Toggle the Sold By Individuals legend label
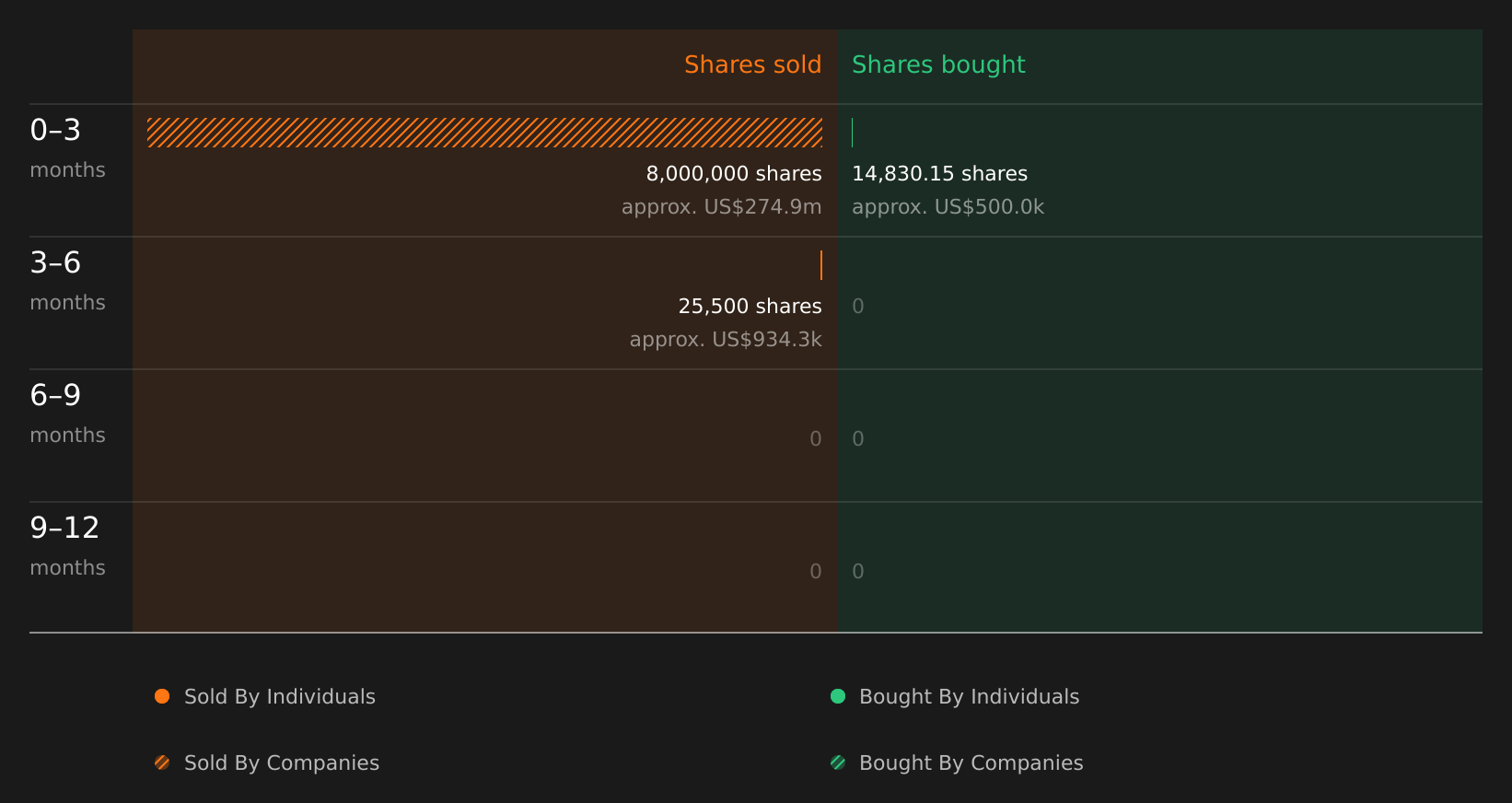1512x803 pixels. [280, 697]
